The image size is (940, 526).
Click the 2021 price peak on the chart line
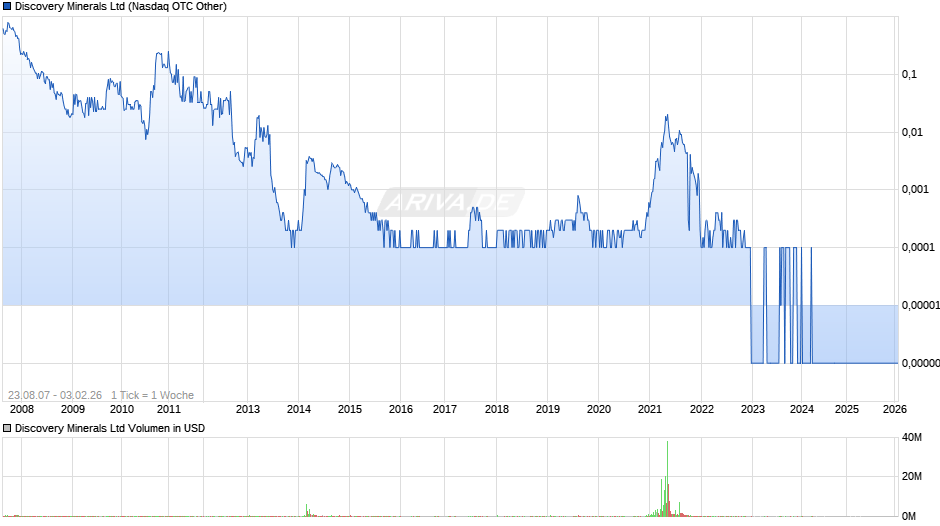(x=667, y=116)
